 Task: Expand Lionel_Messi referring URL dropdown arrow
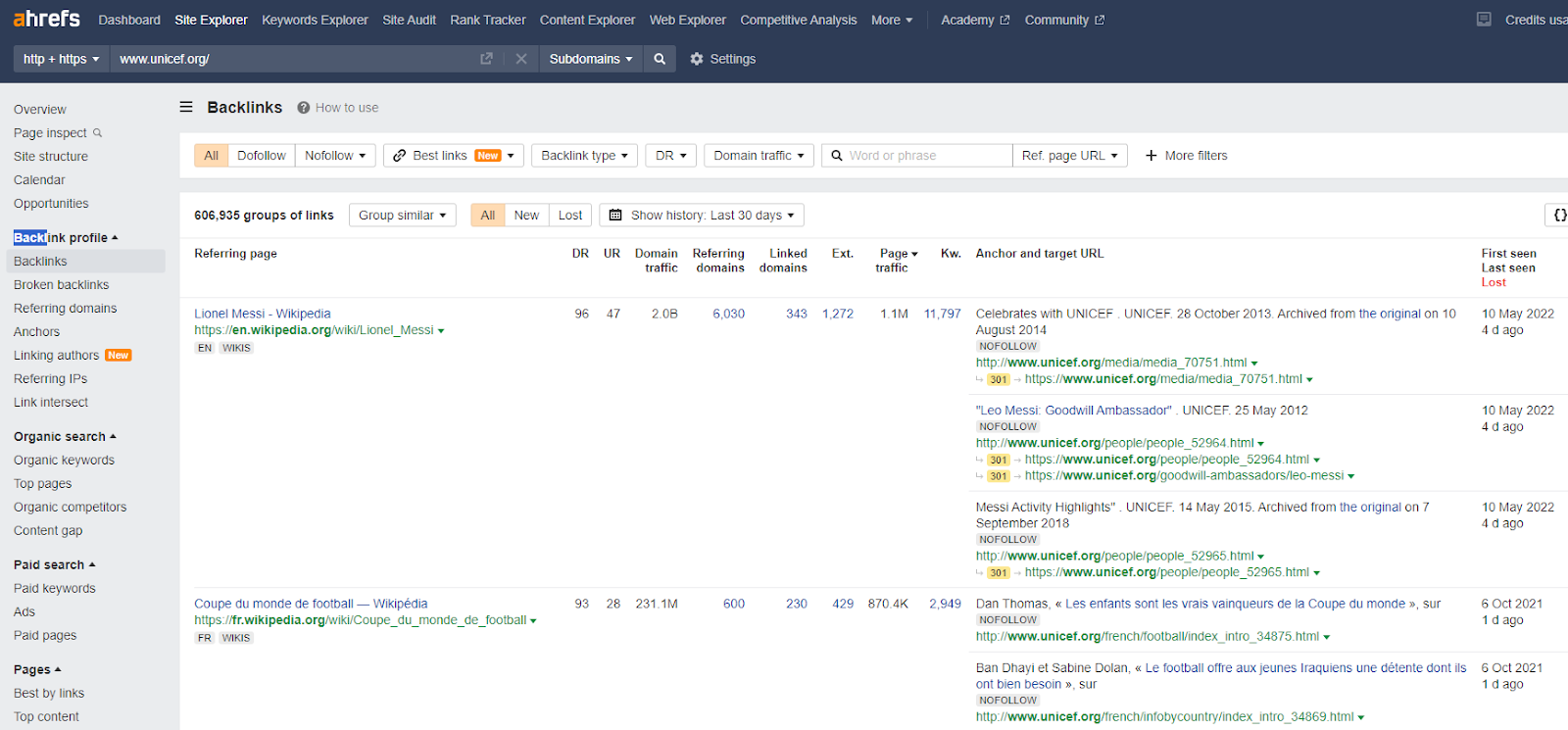coord(441,331)
